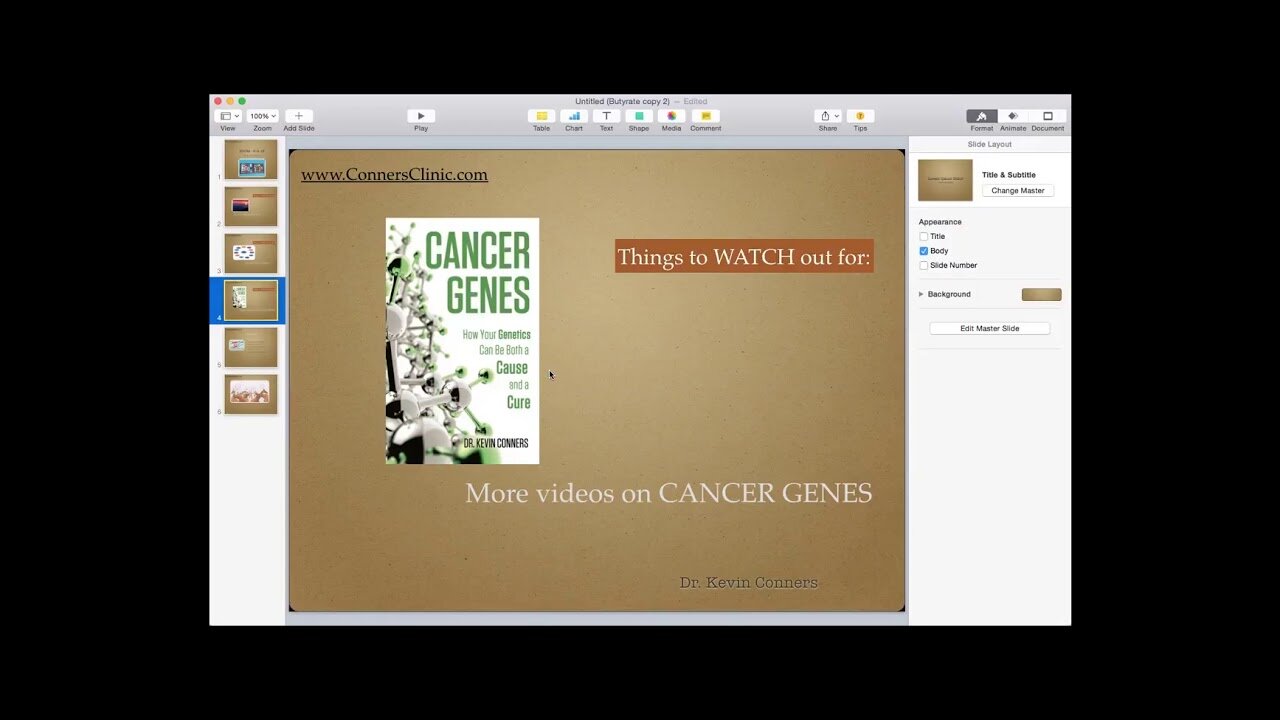Insert a Table from the toolbar
This screenshot has height=720, width=1280.
coord(541,116)
